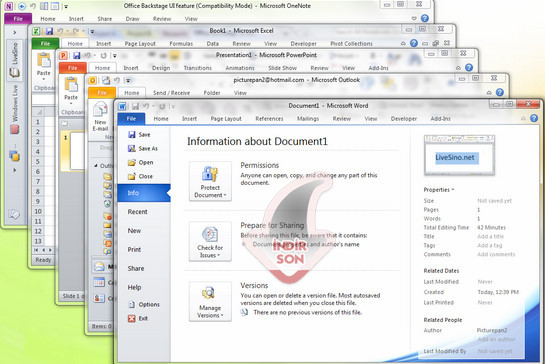
Task: Click the Back arrow icon in OneNote toolbar
Action: pos(22,6)
